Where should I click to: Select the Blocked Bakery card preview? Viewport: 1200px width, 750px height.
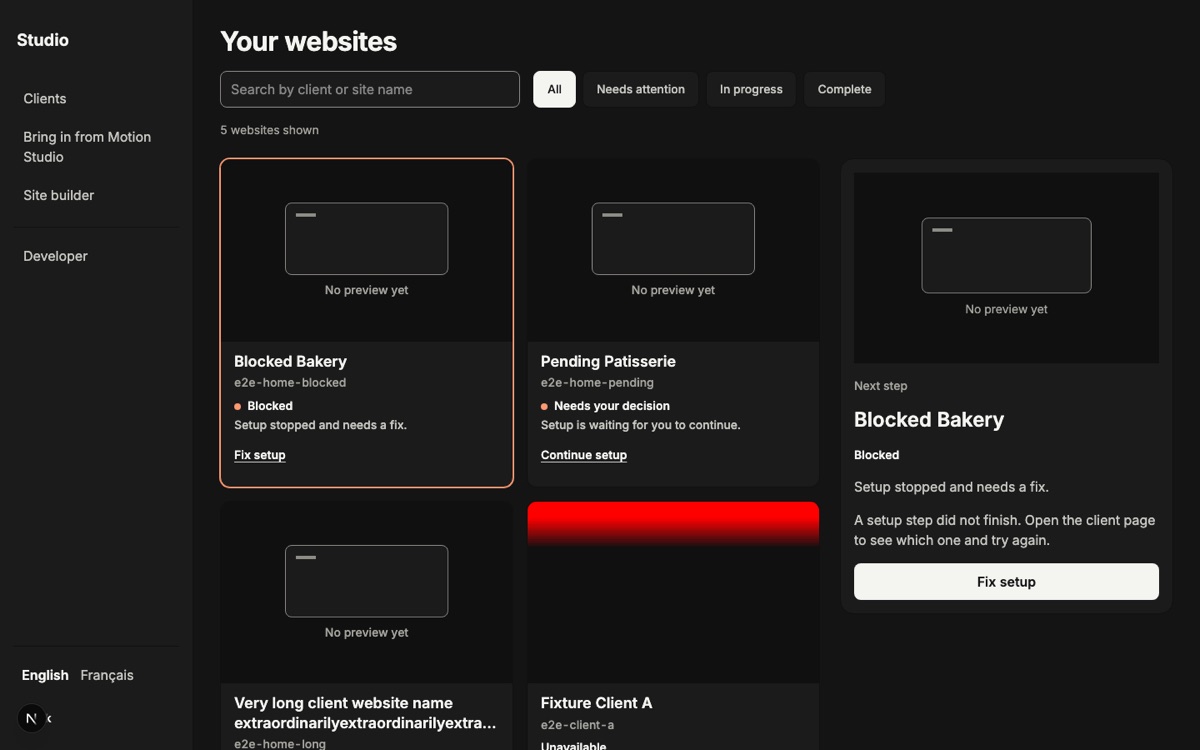click(x=367, y=251)
